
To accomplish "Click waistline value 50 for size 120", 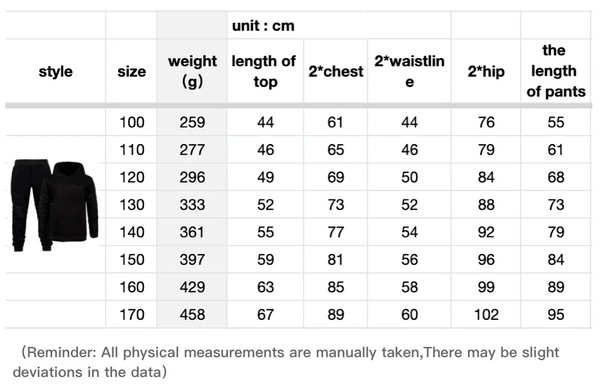I will pos(409,177).
